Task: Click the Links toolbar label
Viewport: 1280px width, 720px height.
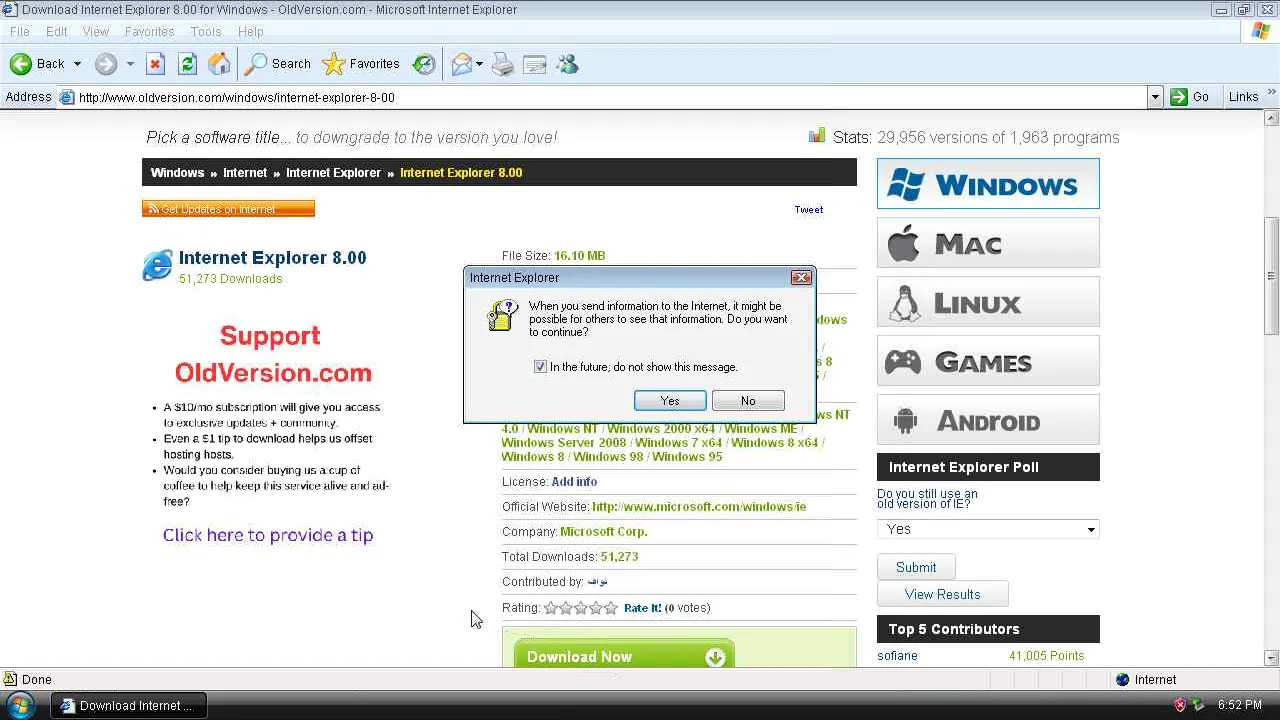Action: (1243, 97)
